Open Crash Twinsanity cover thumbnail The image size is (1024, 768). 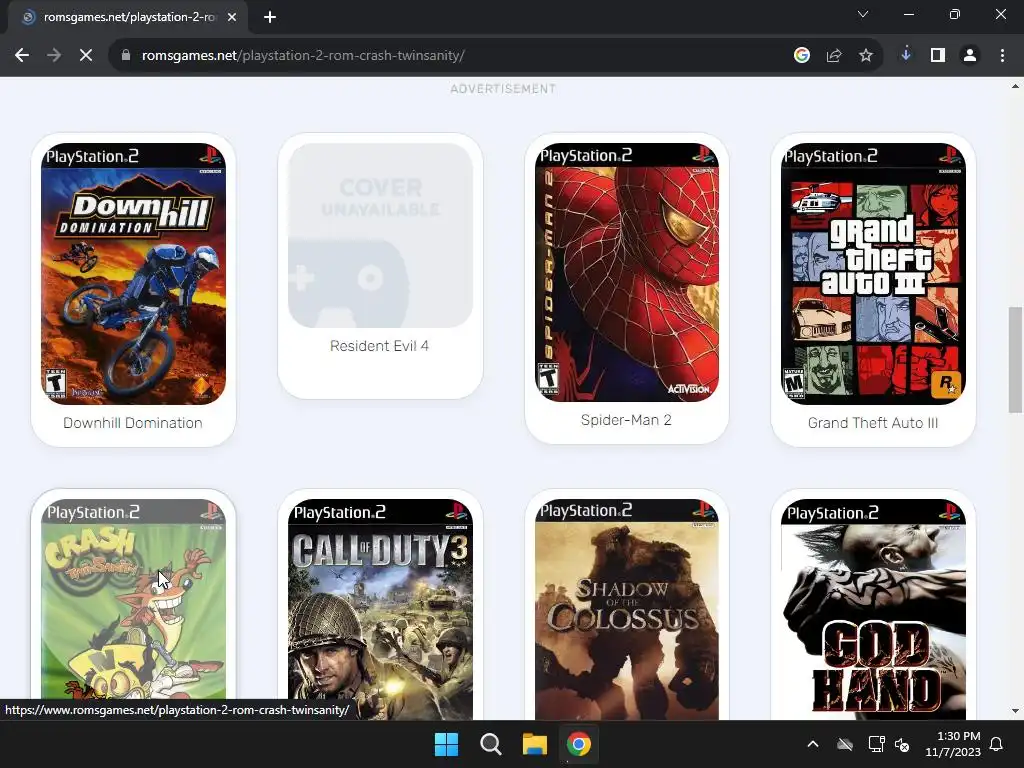point(133,609)
